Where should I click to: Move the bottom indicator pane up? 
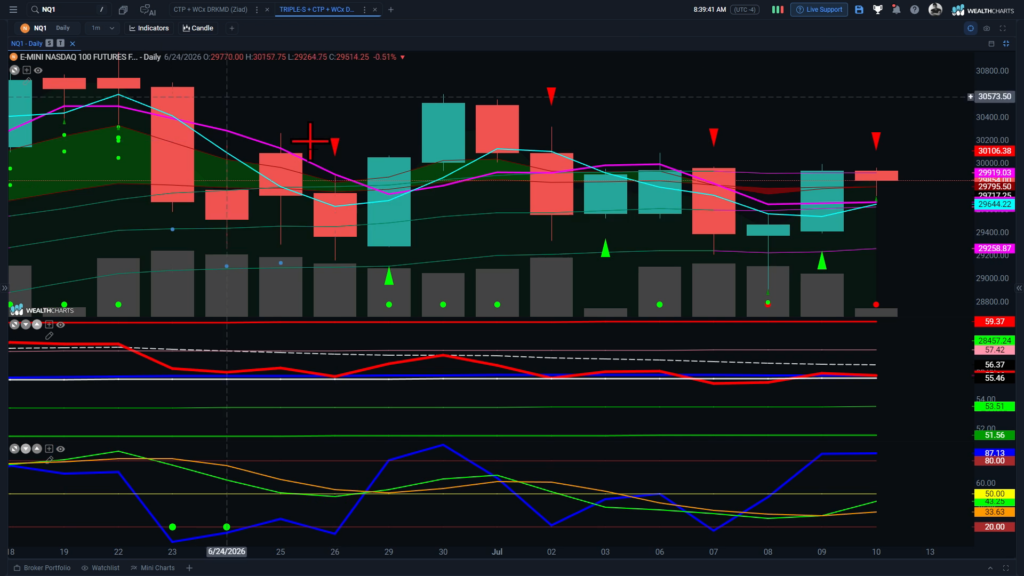[x=37, y=449]
